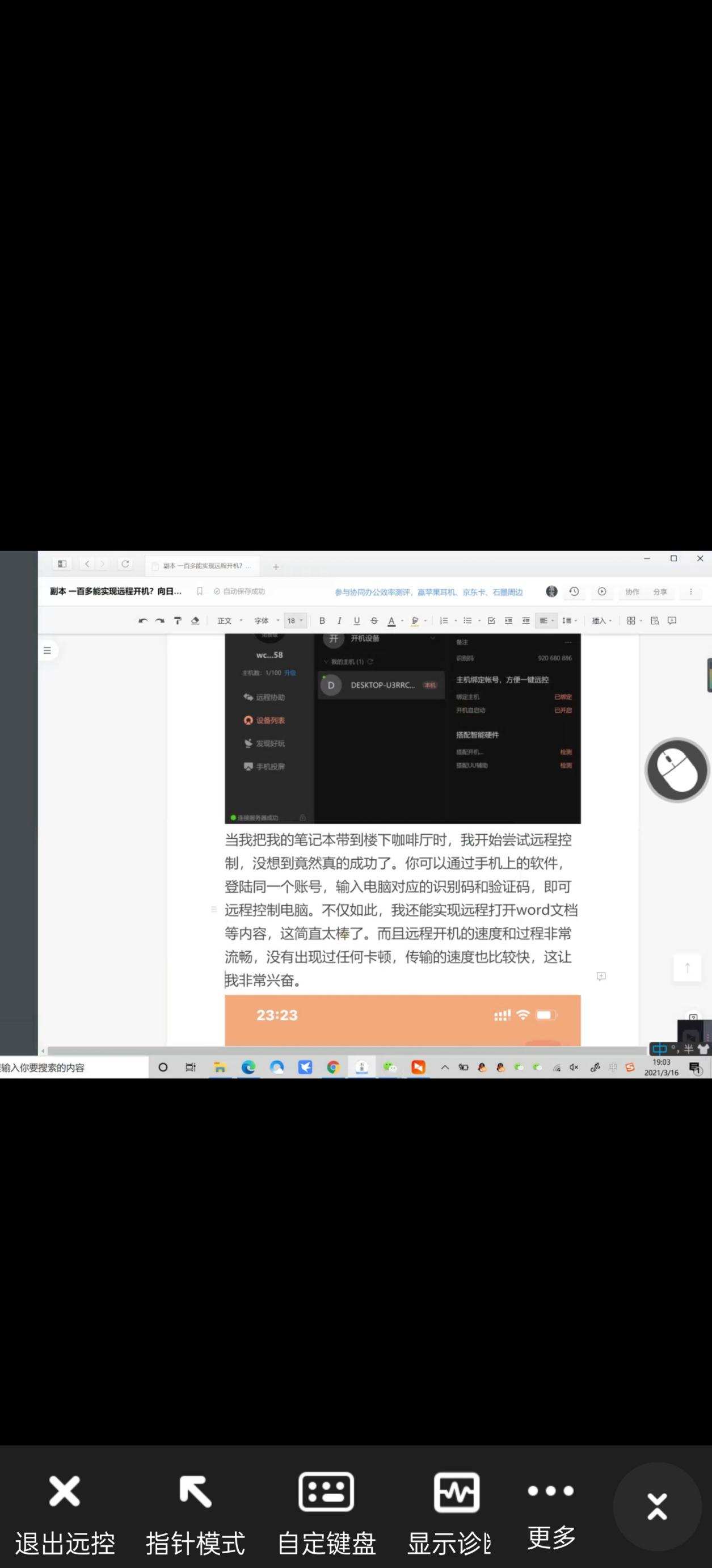Tap the floating mouse control button
The width and height of the screenshot is (712, 1568).
click(677, 770)
